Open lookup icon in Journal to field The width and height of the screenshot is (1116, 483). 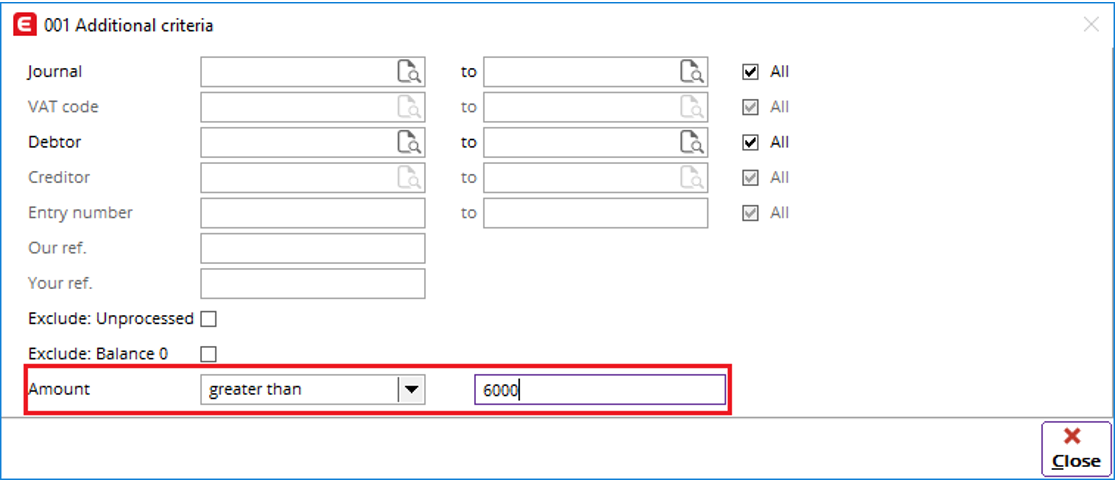[692, 72]
